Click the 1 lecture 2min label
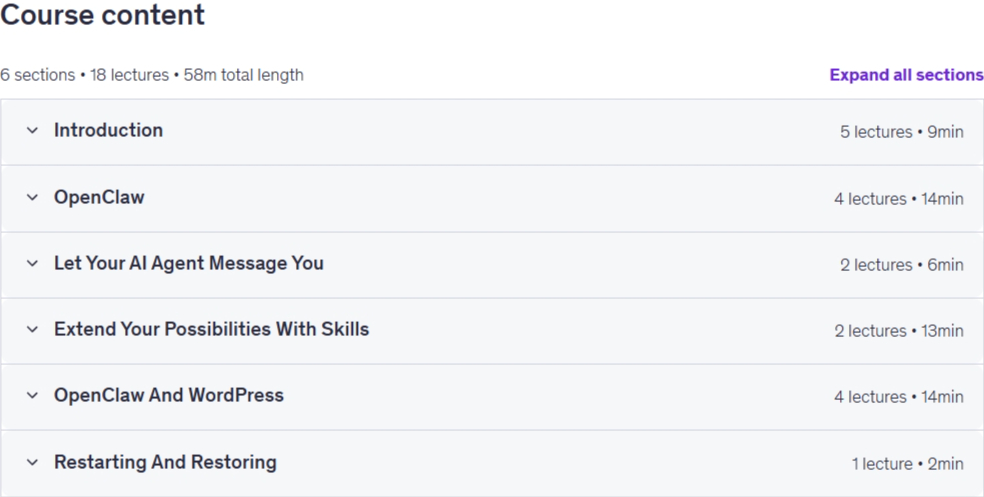The width and height of the screenshot is (984, 497). point(907,464)
